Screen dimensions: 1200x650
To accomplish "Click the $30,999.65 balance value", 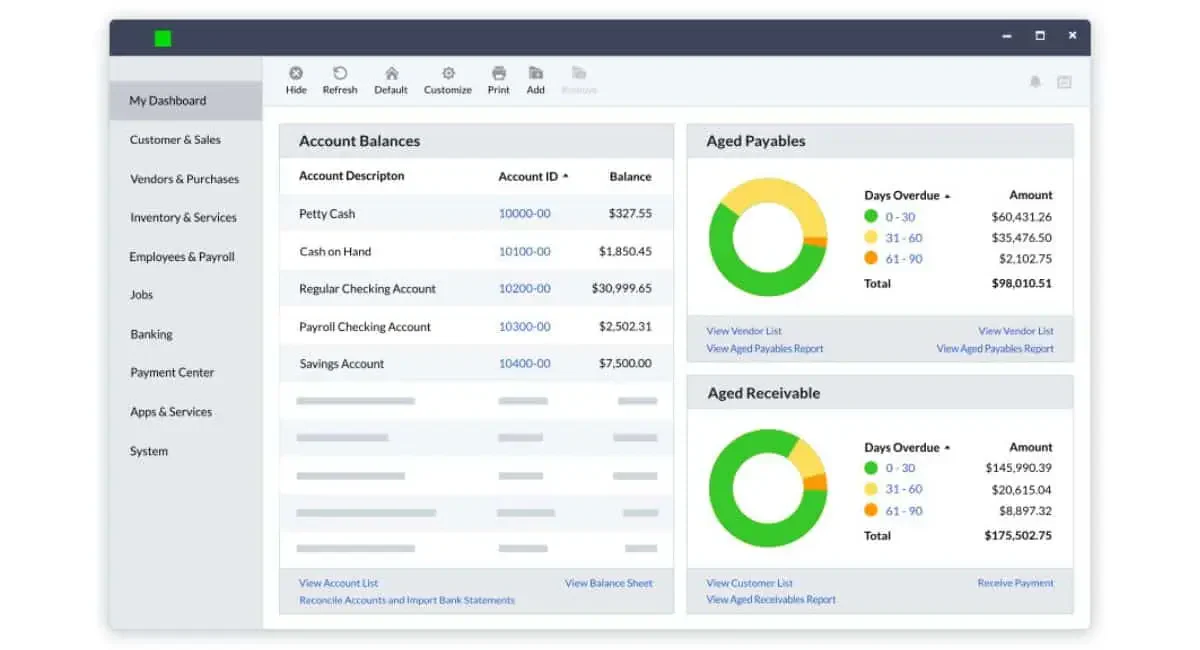I will 622,288.
